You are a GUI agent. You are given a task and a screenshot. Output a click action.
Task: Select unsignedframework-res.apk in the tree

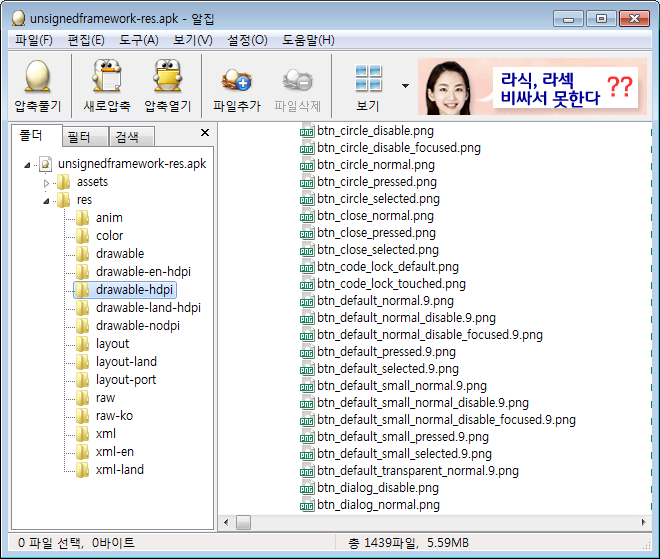click(x=132, y=164)
